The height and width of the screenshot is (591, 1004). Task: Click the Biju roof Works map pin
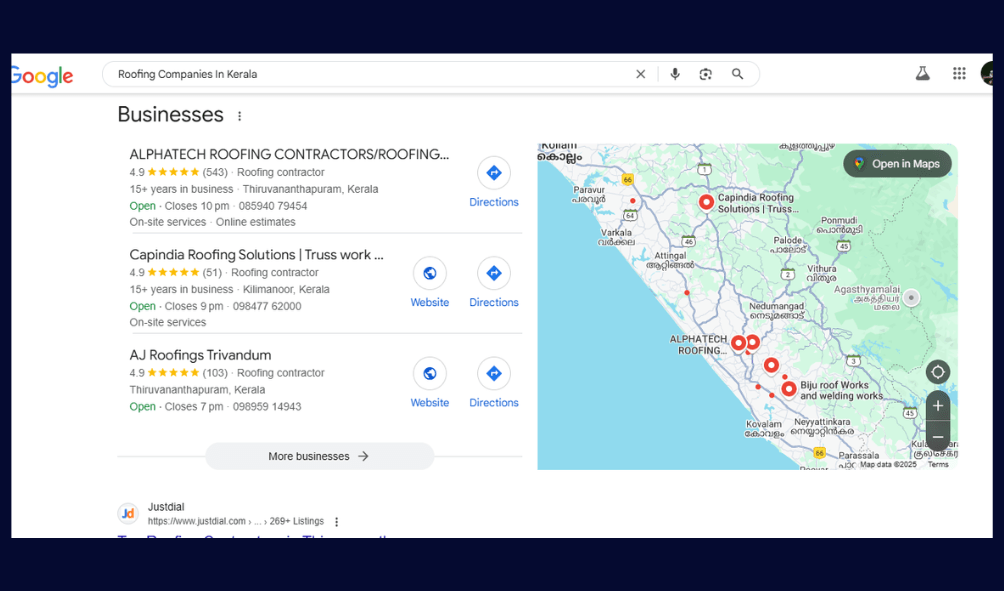[x=789, y=389]
